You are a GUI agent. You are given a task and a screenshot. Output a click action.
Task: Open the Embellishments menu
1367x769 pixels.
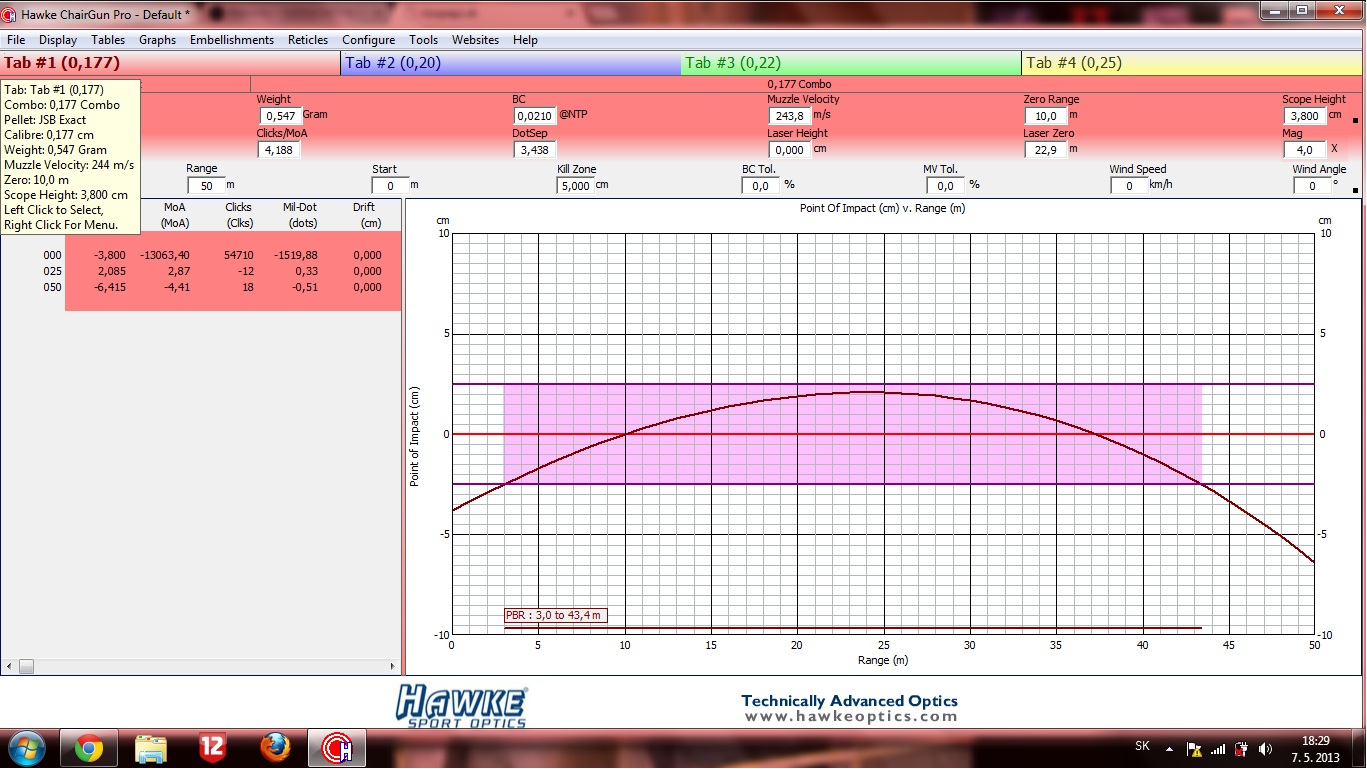click(232, 40)
